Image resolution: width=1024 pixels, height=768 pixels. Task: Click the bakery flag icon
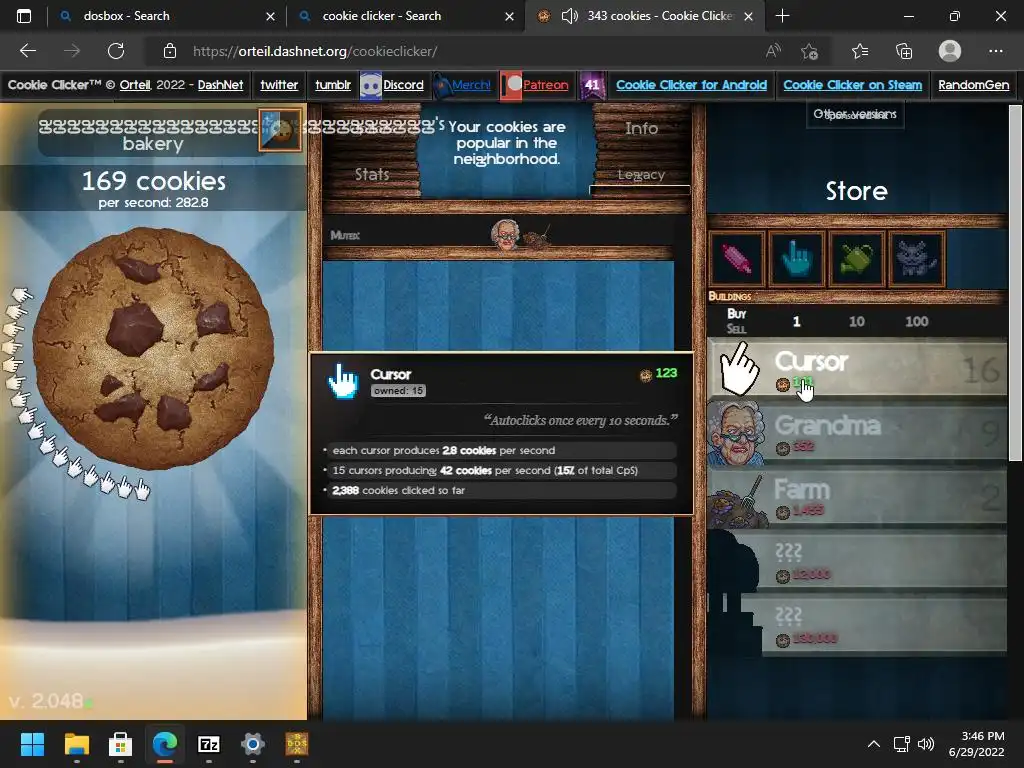pyautogui.click(x=280, y=130)
